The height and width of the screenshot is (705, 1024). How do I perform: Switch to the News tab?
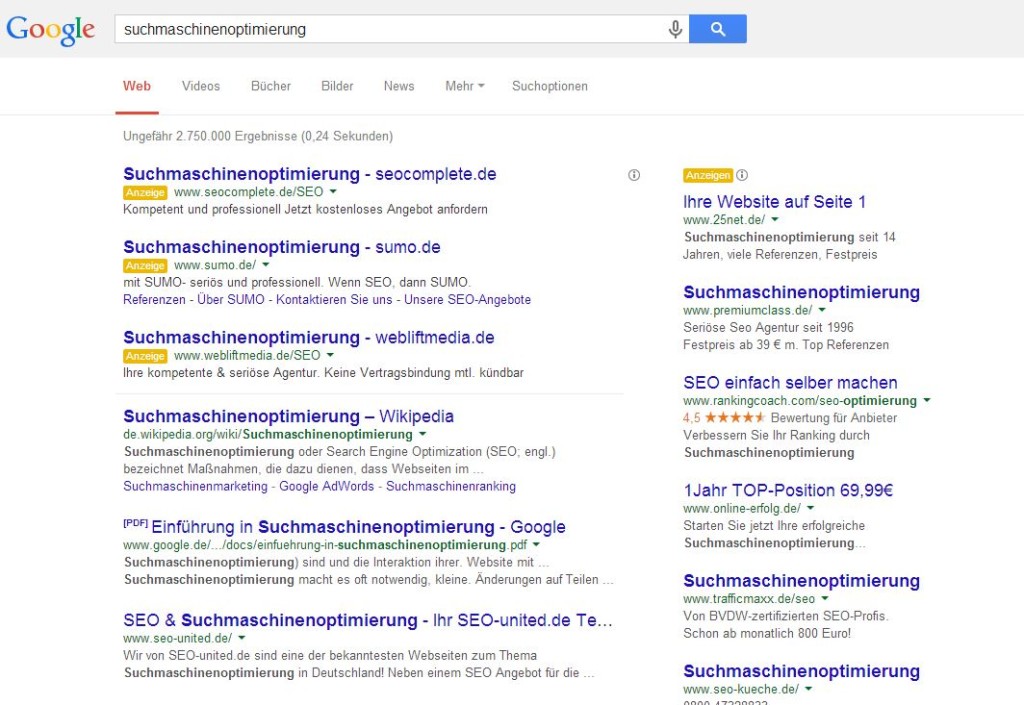pyautogui.click(x=399, y=86)
